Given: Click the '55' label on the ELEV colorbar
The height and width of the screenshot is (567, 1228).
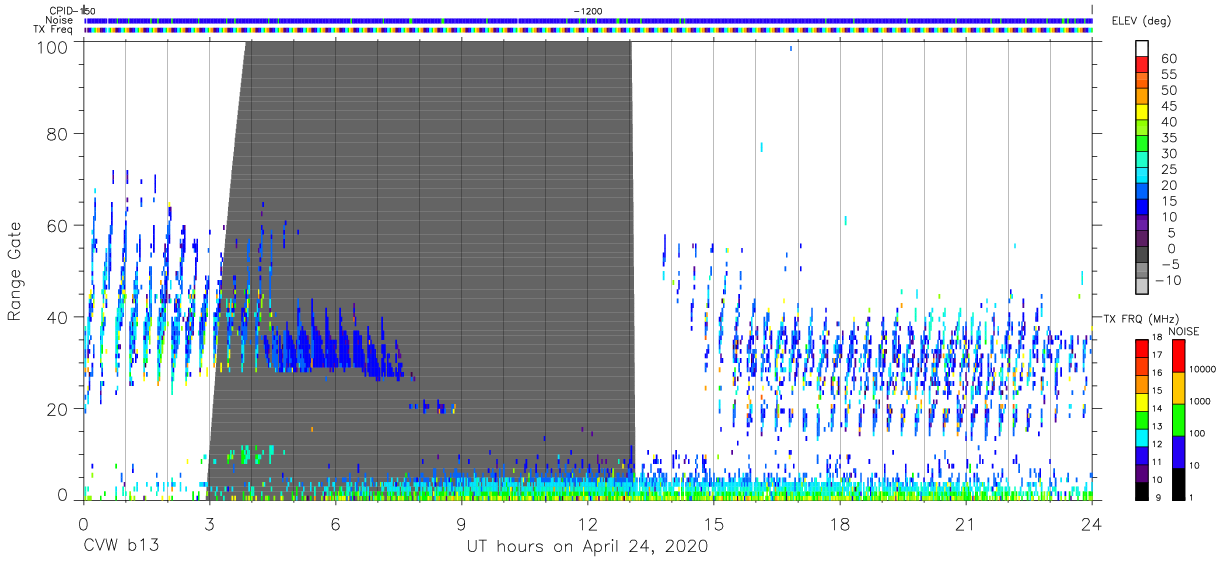Looking at the screenshot, I should [x=1168, y=75].
